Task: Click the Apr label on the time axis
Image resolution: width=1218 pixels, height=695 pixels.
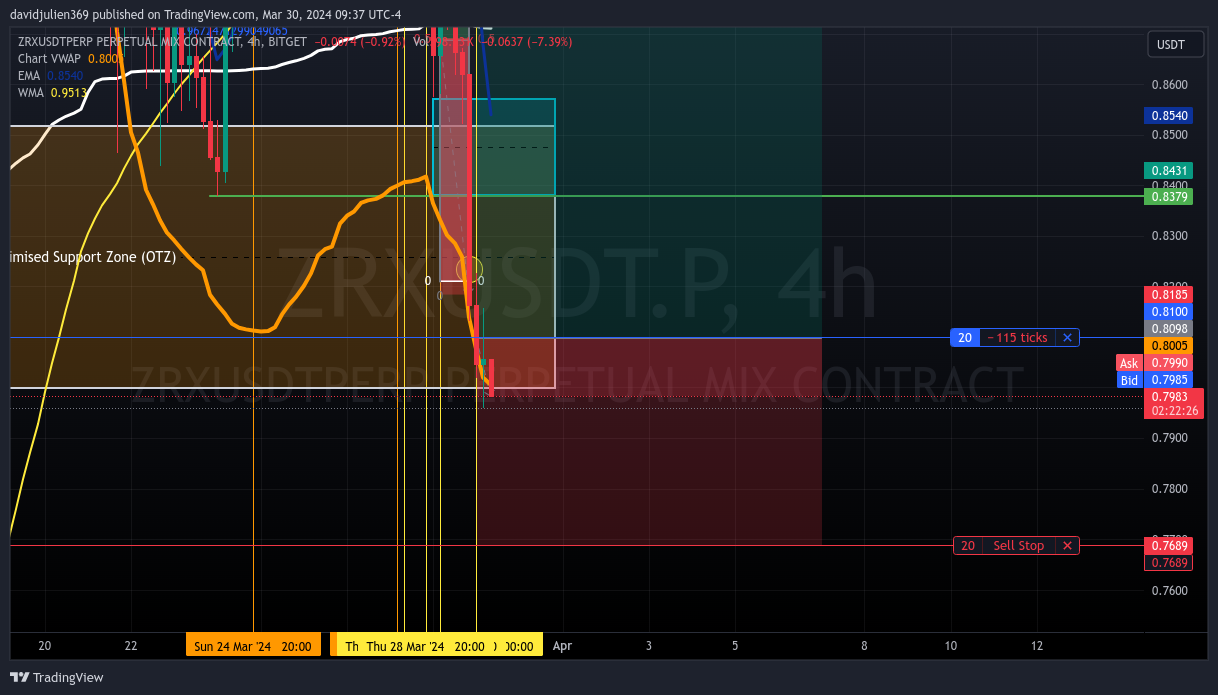Action: pos(562,646)
